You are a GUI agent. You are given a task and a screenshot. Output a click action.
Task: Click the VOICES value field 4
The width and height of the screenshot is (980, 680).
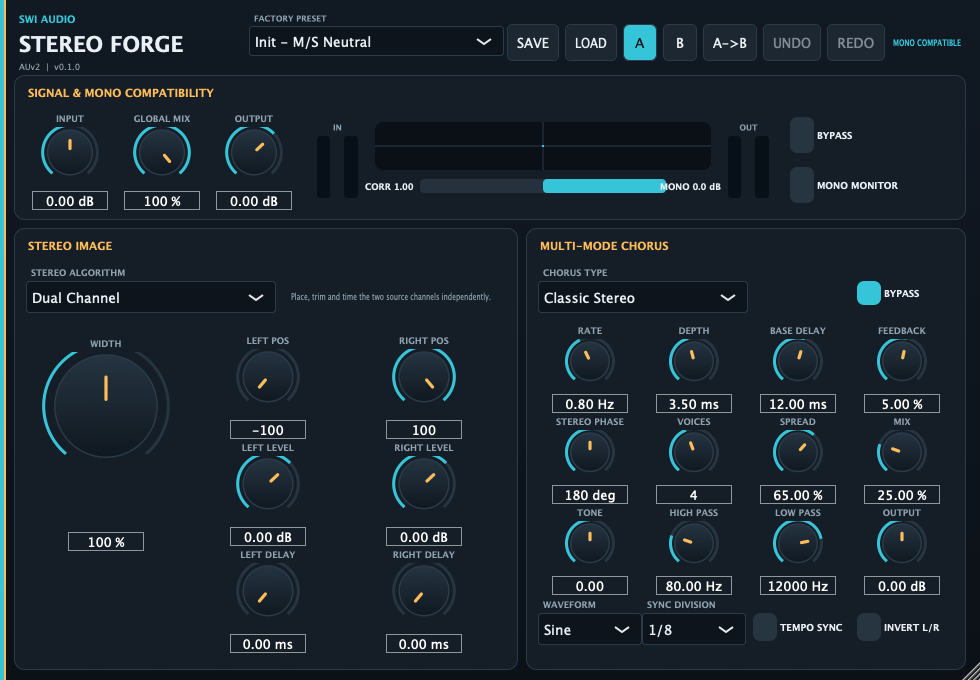tap(694, 495)
